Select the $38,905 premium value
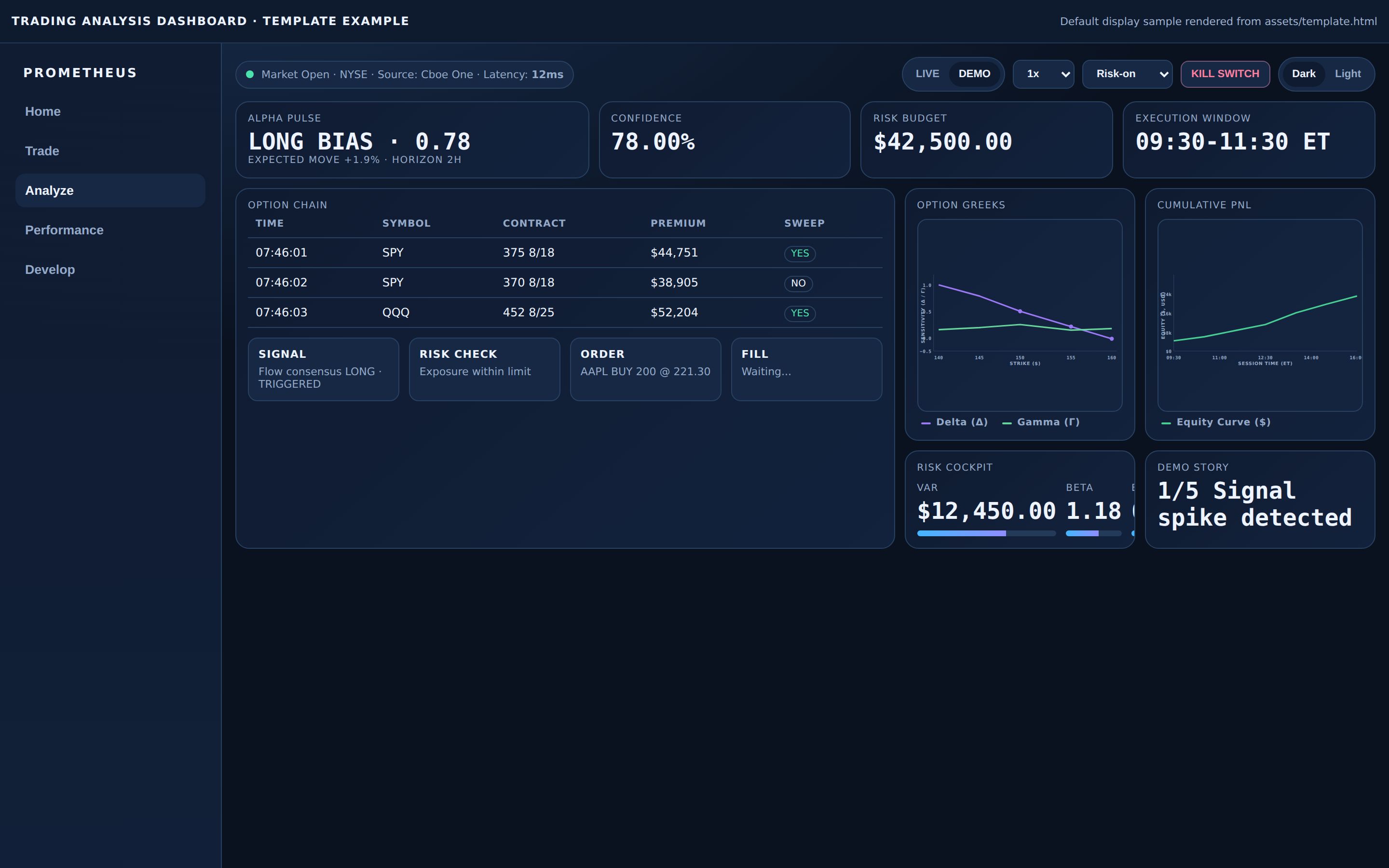 [674, 283]
